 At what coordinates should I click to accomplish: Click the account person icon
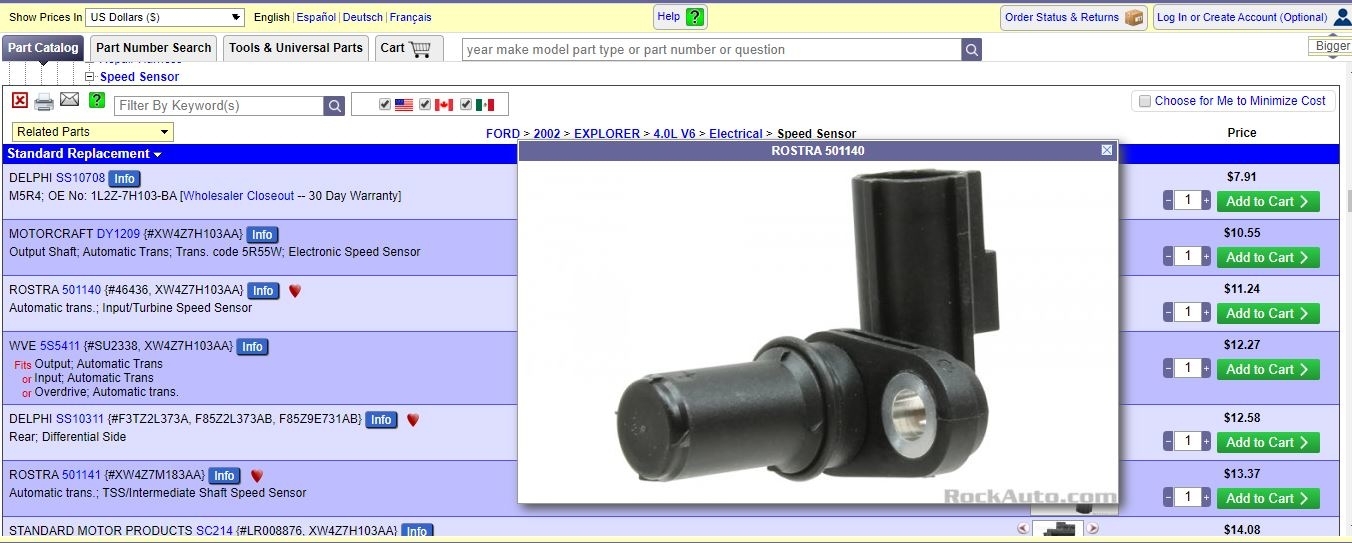[x=1342, y=17]
